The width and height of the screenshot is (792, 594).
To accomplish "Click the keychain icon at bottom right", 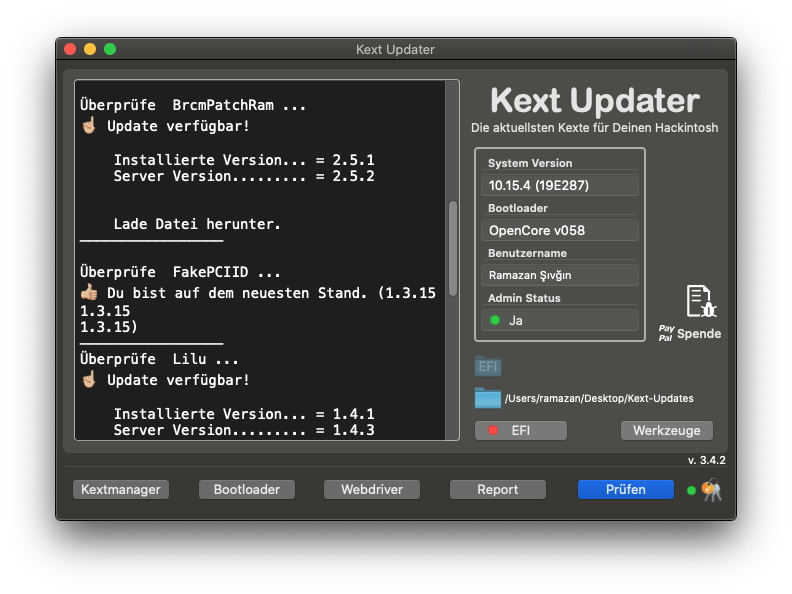I will pyautogui.click(x=712, y=490).
